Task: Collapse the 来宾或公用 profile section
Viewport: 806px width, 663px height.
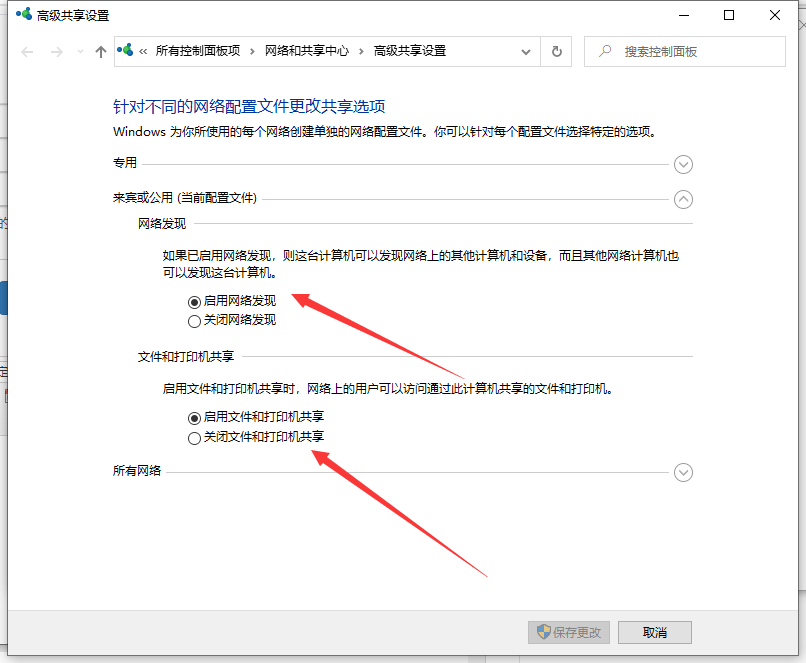Action: click(683, 199)
